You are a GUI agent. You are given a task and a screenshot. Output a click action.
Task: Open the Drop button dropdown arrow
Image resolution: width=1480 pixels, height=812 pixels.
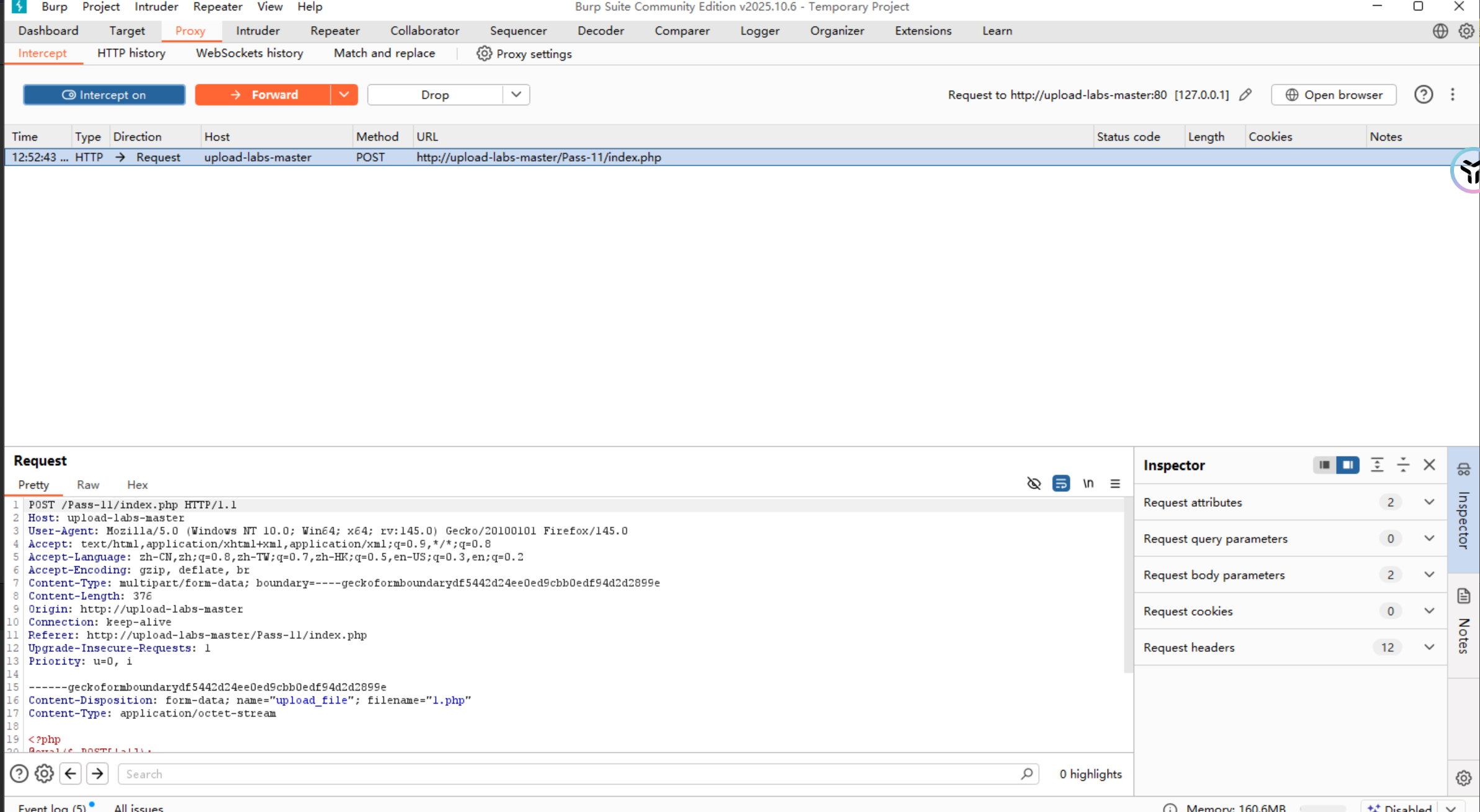[516, 94]
